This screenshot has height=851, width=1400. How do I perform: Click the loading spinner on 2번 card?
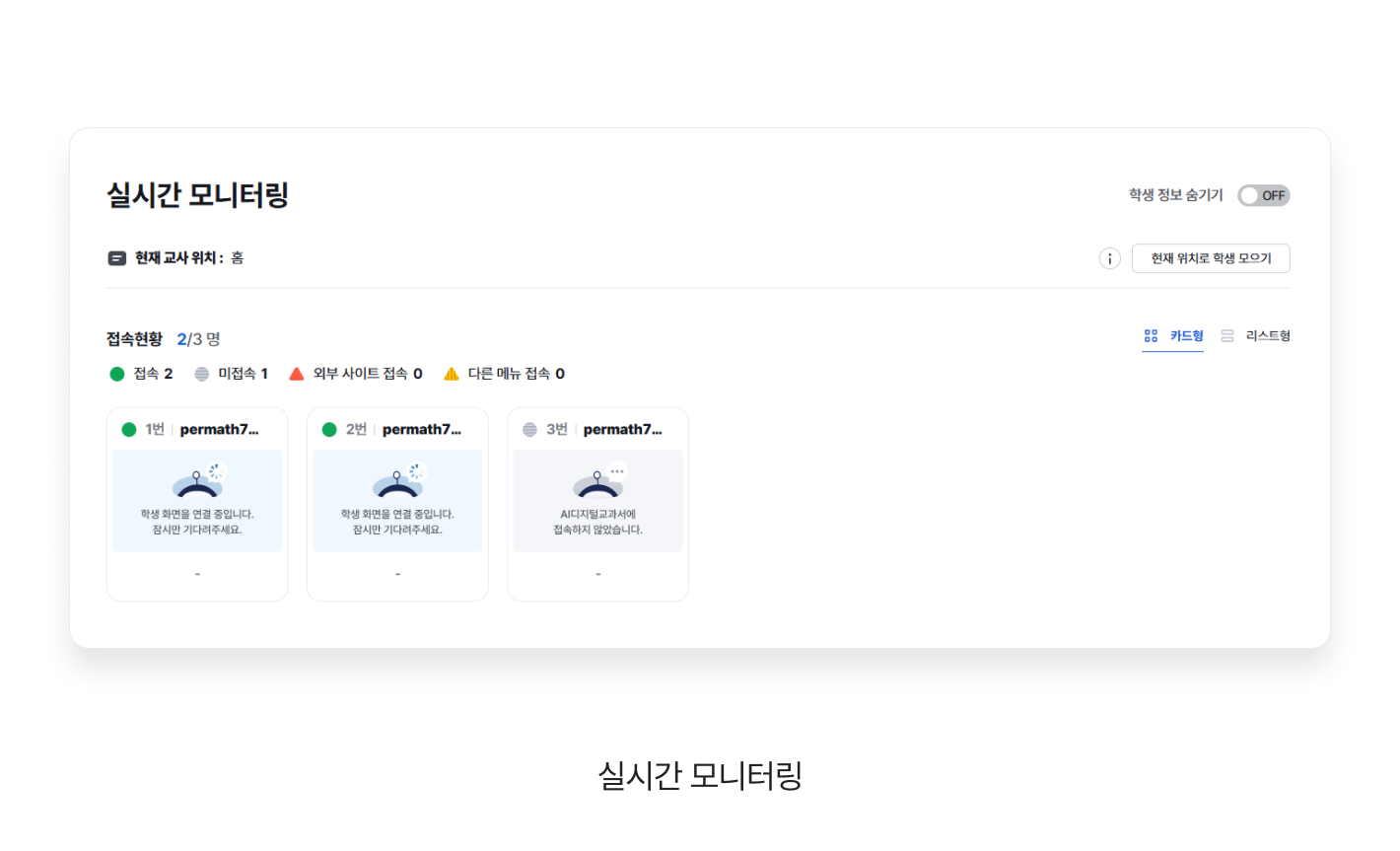click(x=417, y=471)
